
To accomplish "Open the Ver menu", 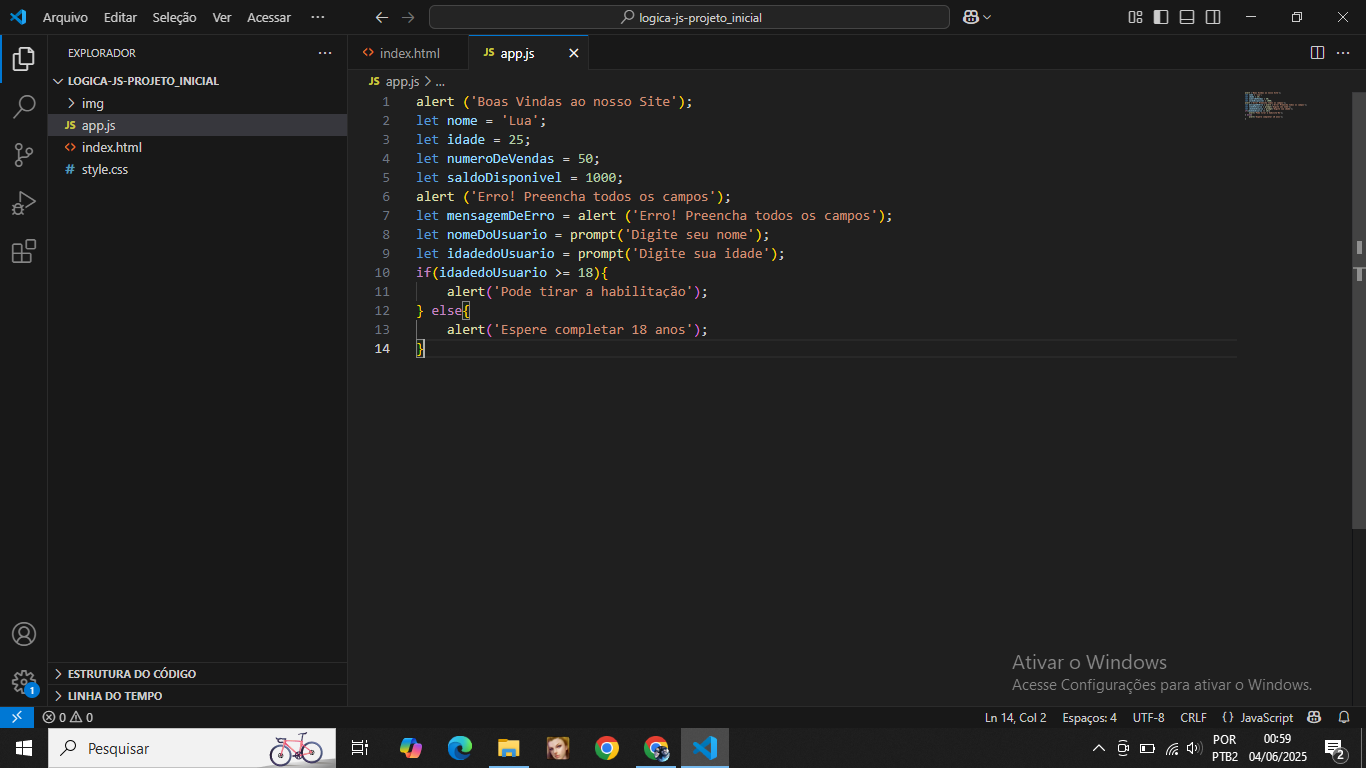I will click(x=222, y=17).
